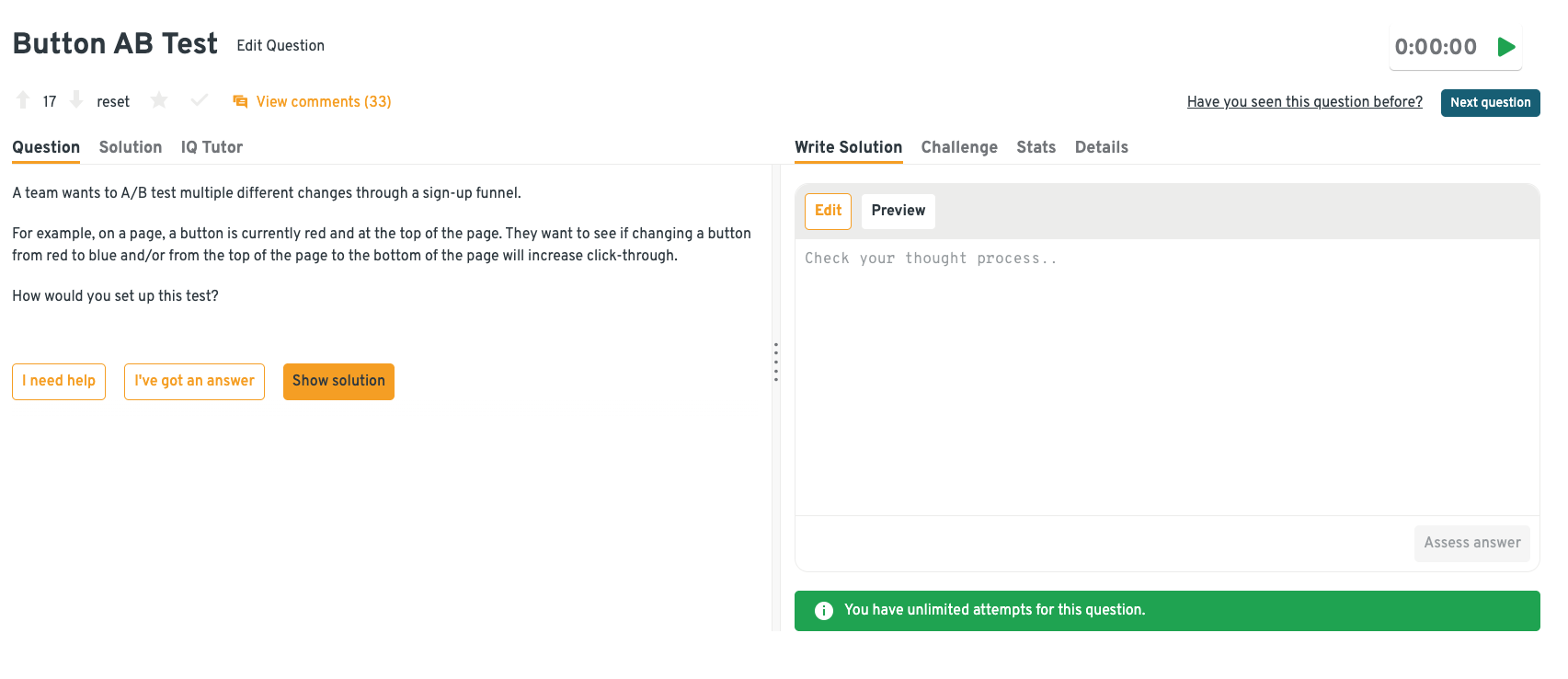Open the IQ Tutor tab
The width and height of the screenshot is (1568, 679).
pyautogui.click(x=212, y=147)
